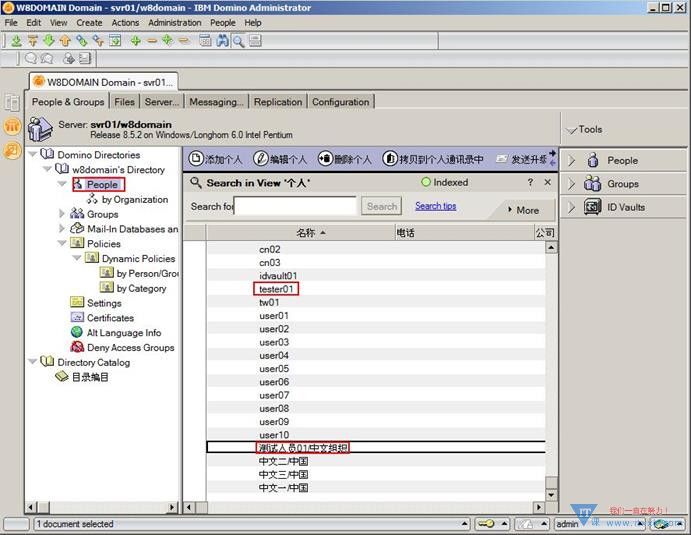Collapse the Directory Catalog node

pyautogui.click(x=33, y=362)
